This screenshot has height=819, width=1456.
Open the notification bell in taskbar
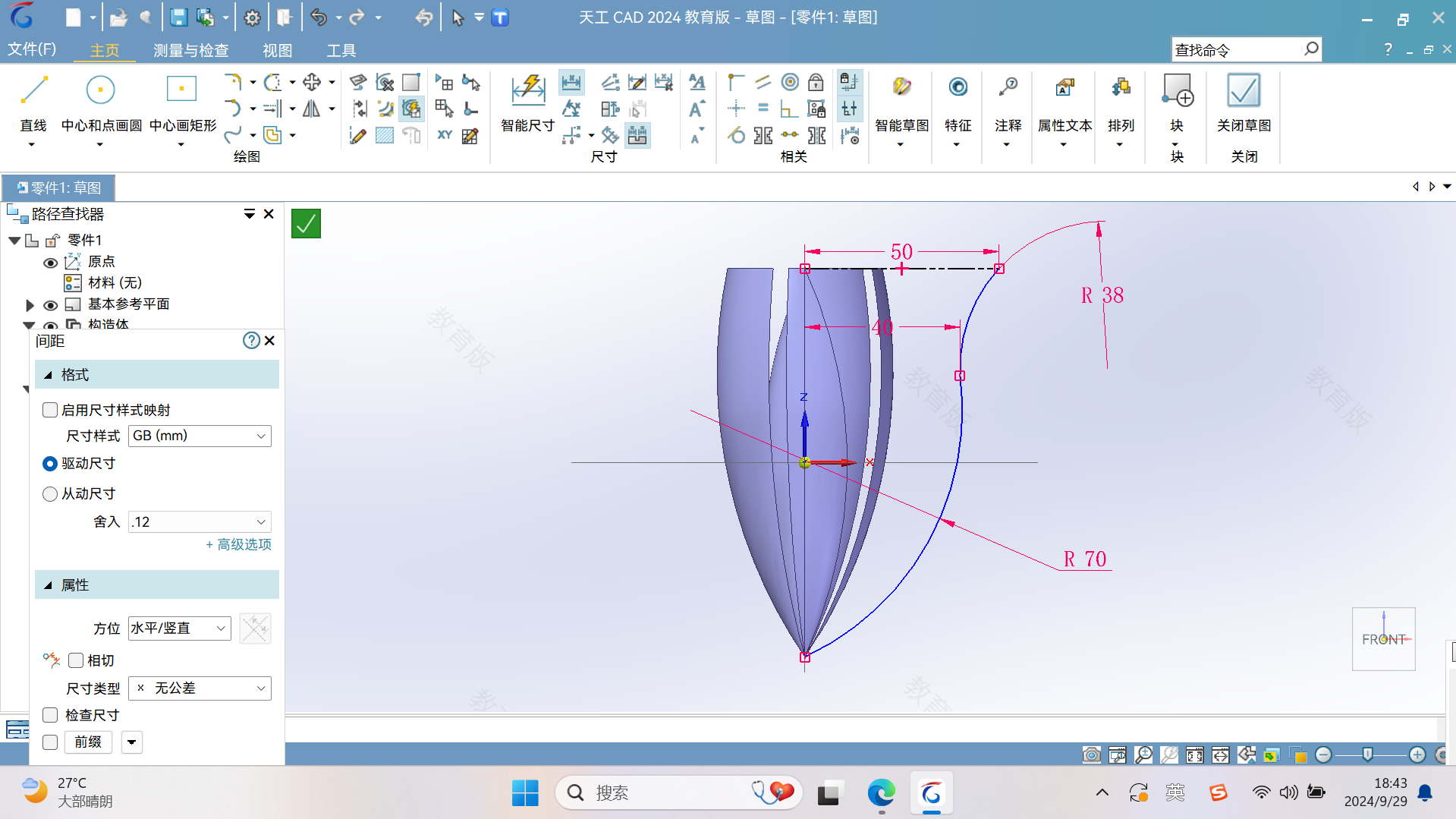tap(1425, 793)
